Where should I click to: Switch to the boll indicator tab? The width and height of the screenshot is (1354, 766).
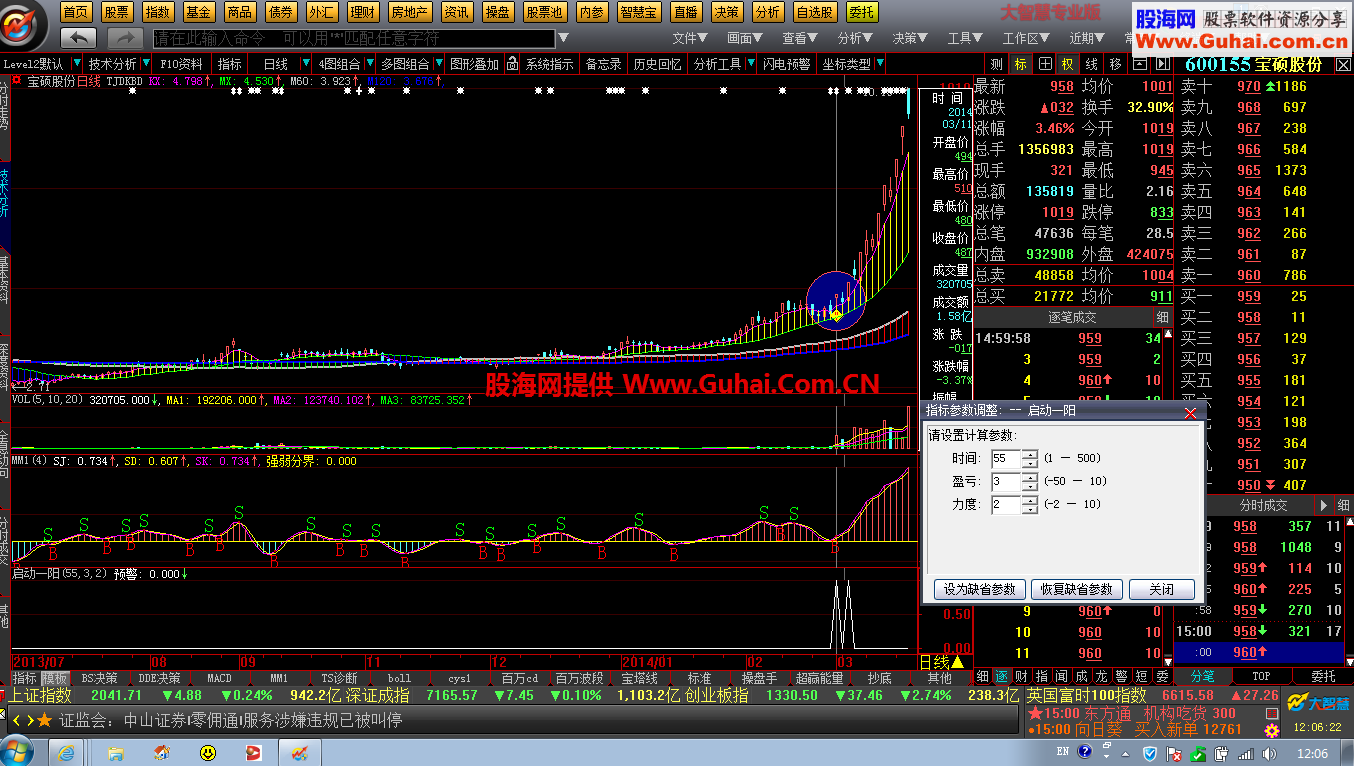click(399, 678)
